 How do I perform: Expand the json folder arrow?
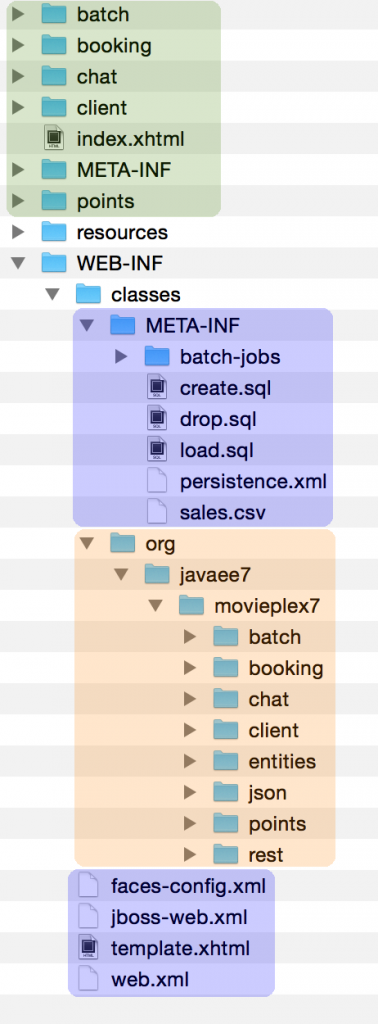(x=190, y=792)
